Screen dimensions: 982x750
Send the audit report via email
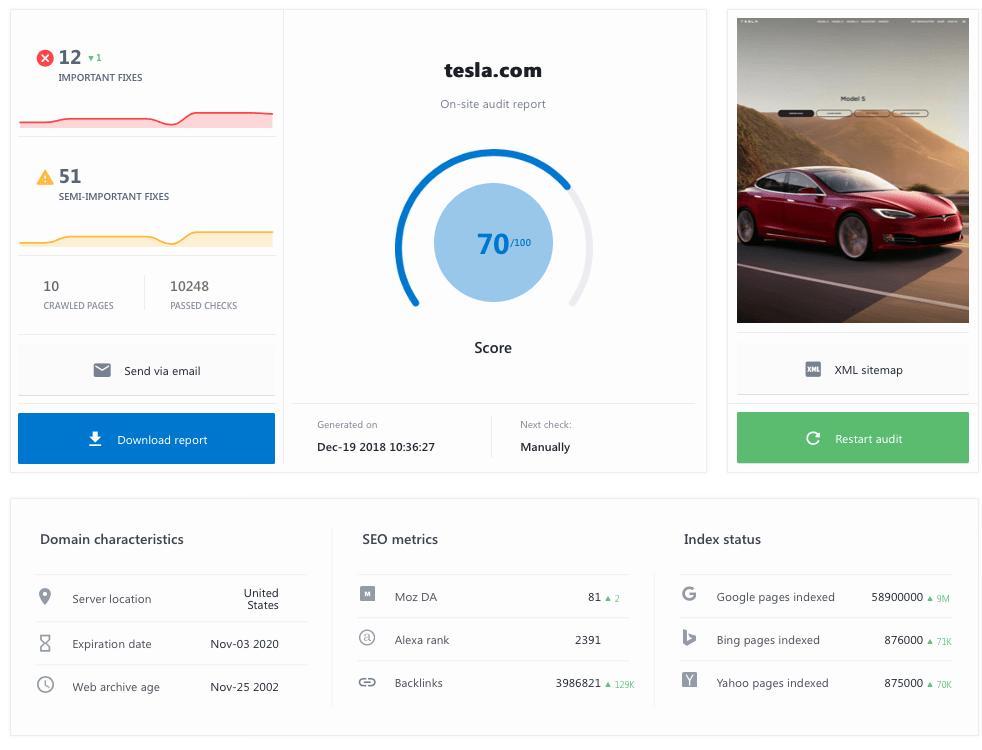147,370
